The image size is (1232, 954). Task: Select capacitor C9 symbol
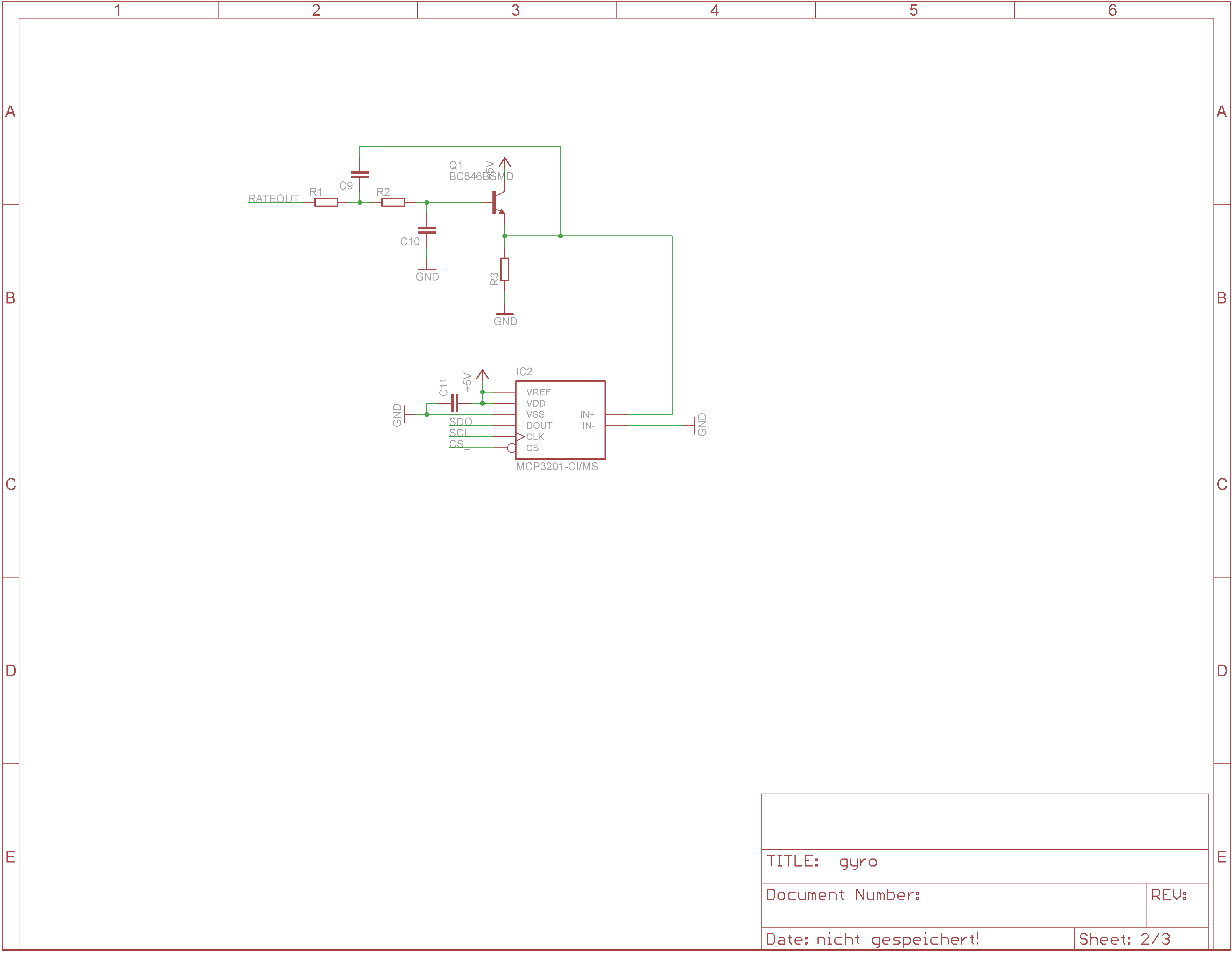pyautogui.click(x=360, y=175)
